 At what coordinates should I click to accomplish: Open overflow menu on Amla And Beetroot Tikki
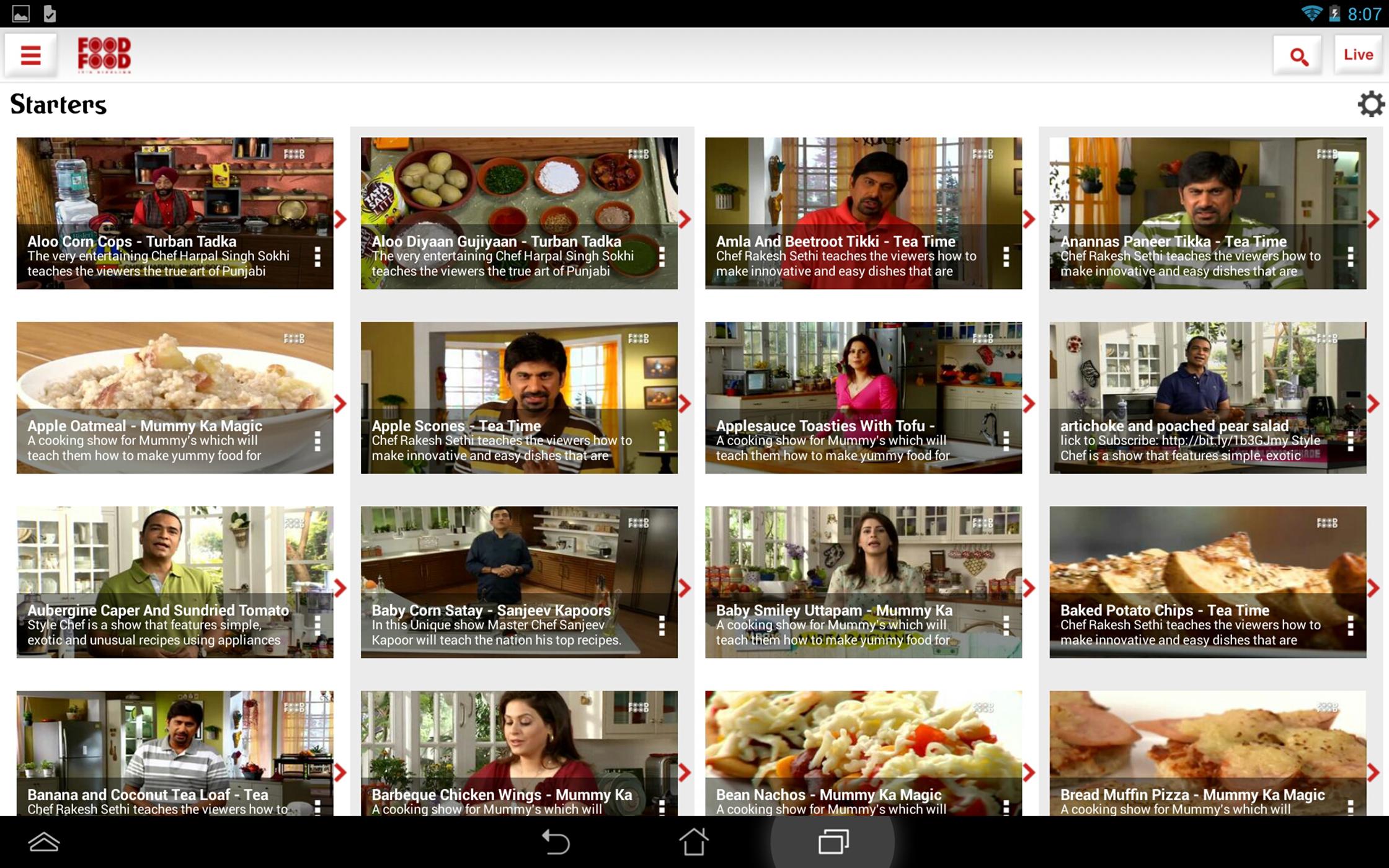(1006, 257)
